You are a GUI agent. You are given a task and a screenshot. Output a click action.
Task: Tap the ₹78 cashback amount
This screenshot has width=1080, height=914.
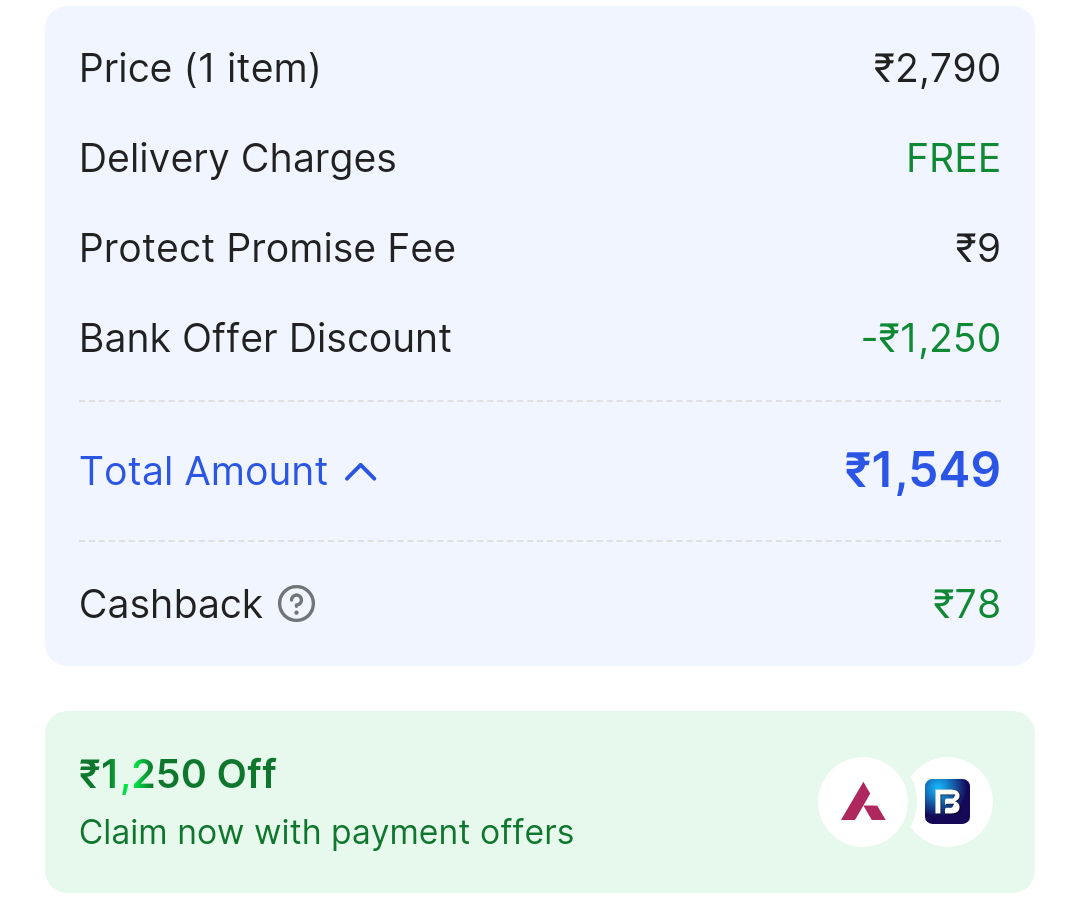[966, 604]
